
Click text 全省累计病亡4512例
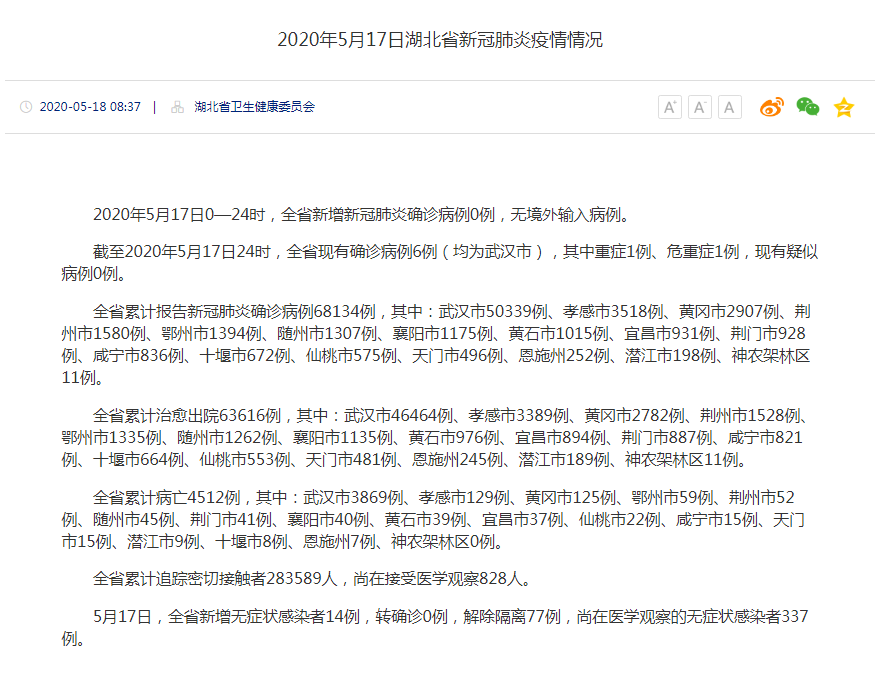167,497
